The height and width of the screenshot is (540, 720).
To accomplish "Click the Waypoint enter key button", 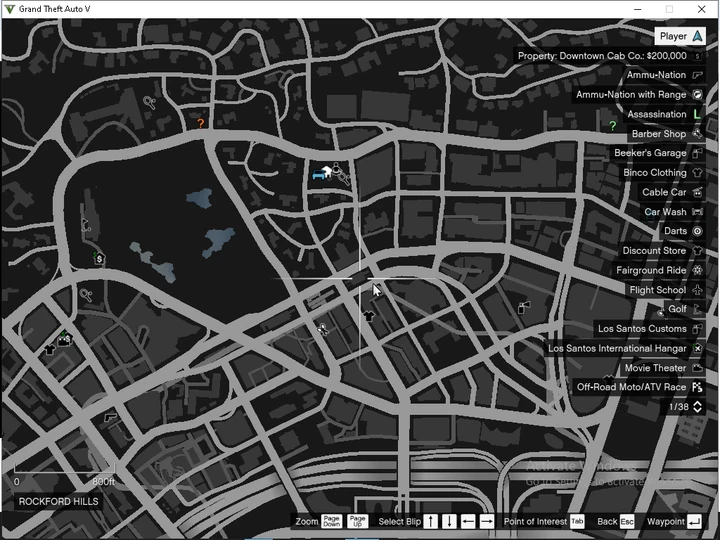I will (694, 522).
